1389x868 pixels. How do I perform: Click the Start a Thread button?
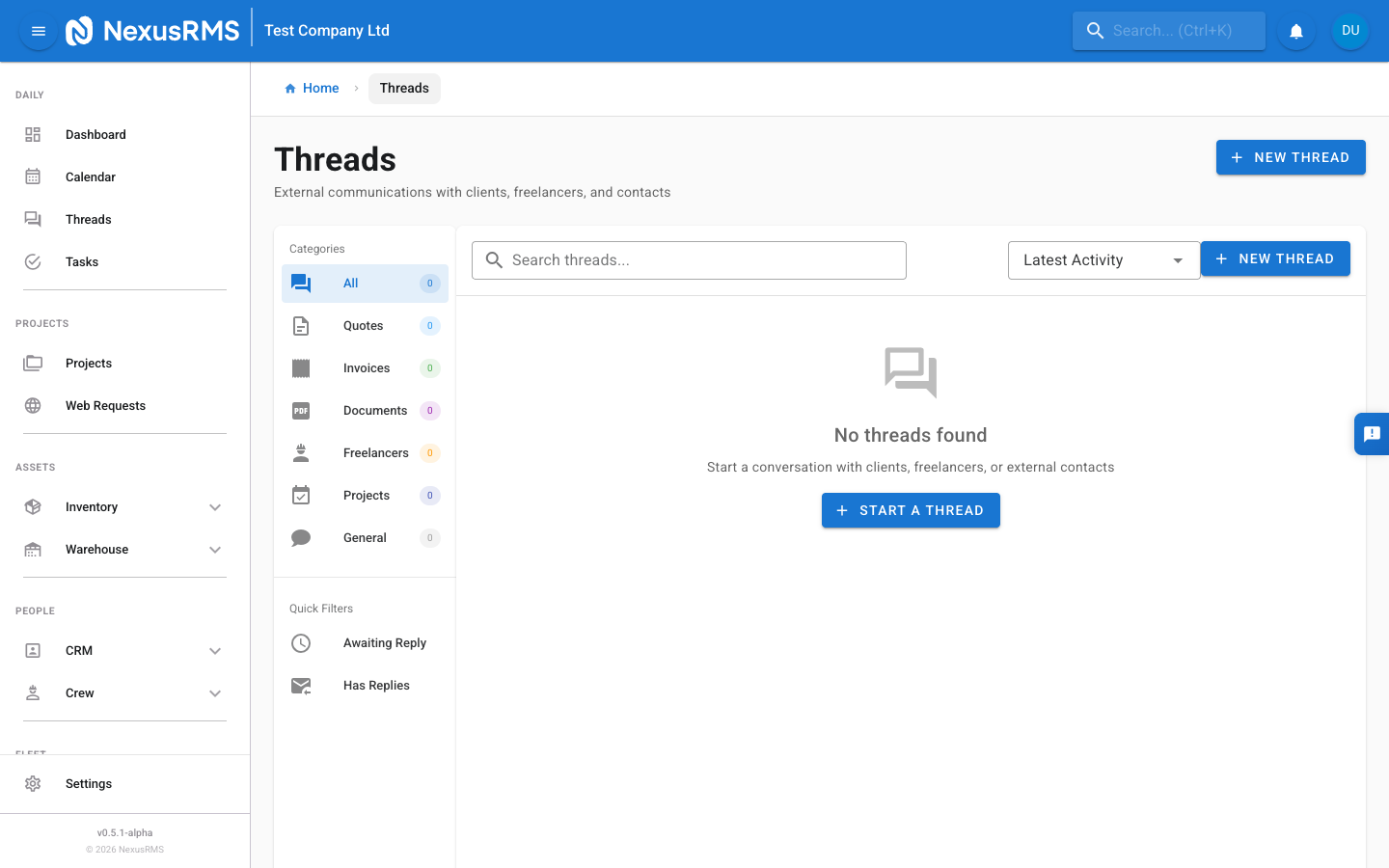(911, 509)
